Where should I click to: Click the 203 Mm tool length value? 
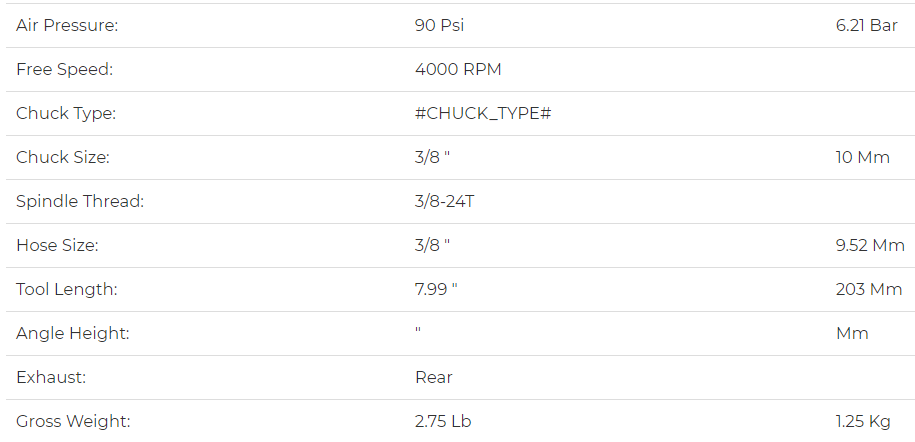coord(869,289)
